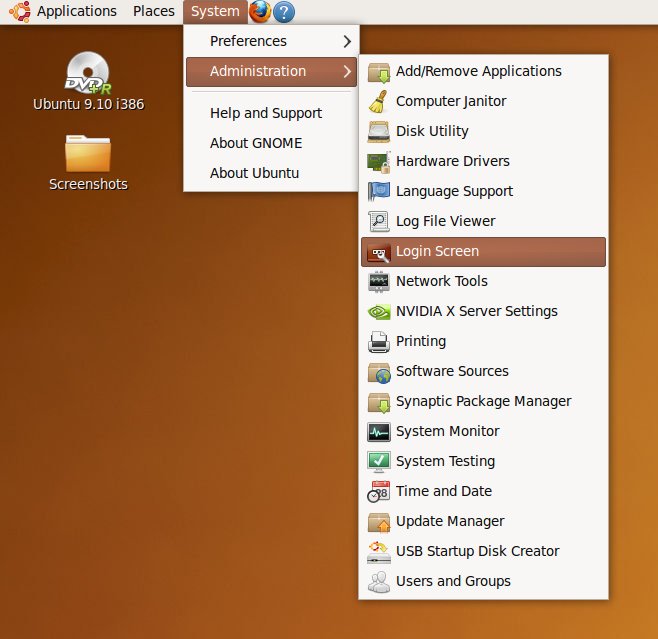
Task: Click the System Monitor label
Action: coord(448,431)
